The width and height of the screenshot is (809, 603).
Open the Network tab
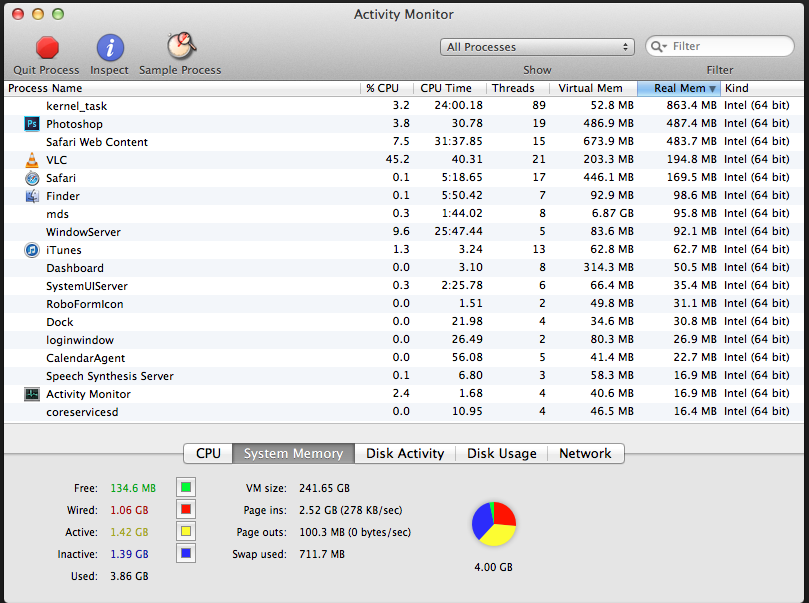click(x=586, y=453)
